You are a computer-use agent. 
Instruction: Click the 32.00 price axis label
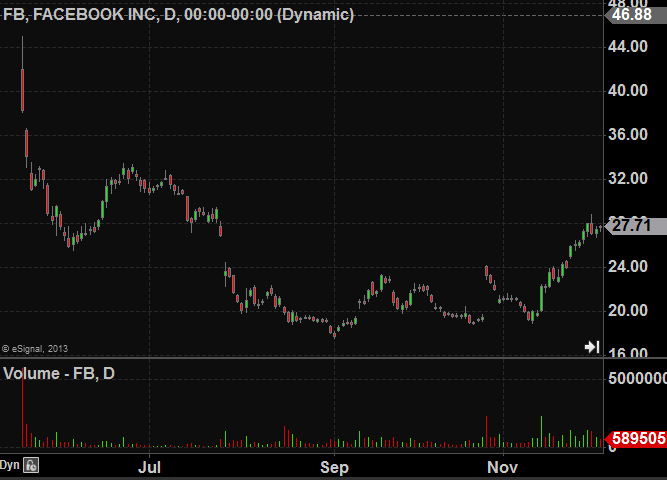[628, 178]
